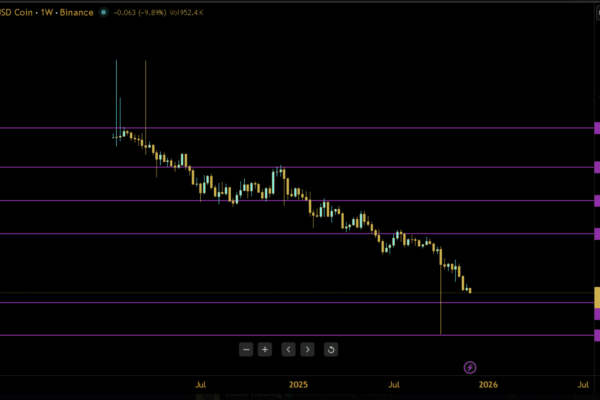
Task: Click the zoom in plus button
Action: click(x=265, y=349)
